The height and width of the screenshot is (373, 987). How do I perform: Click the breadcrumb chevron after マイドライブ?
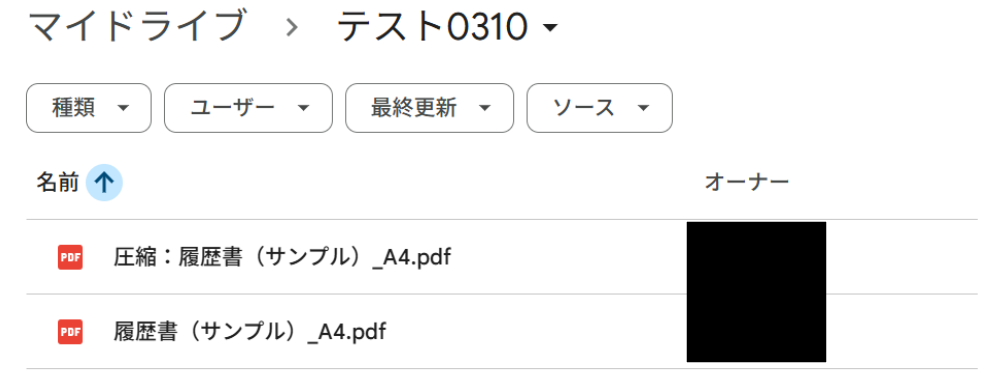click(291, 28)
